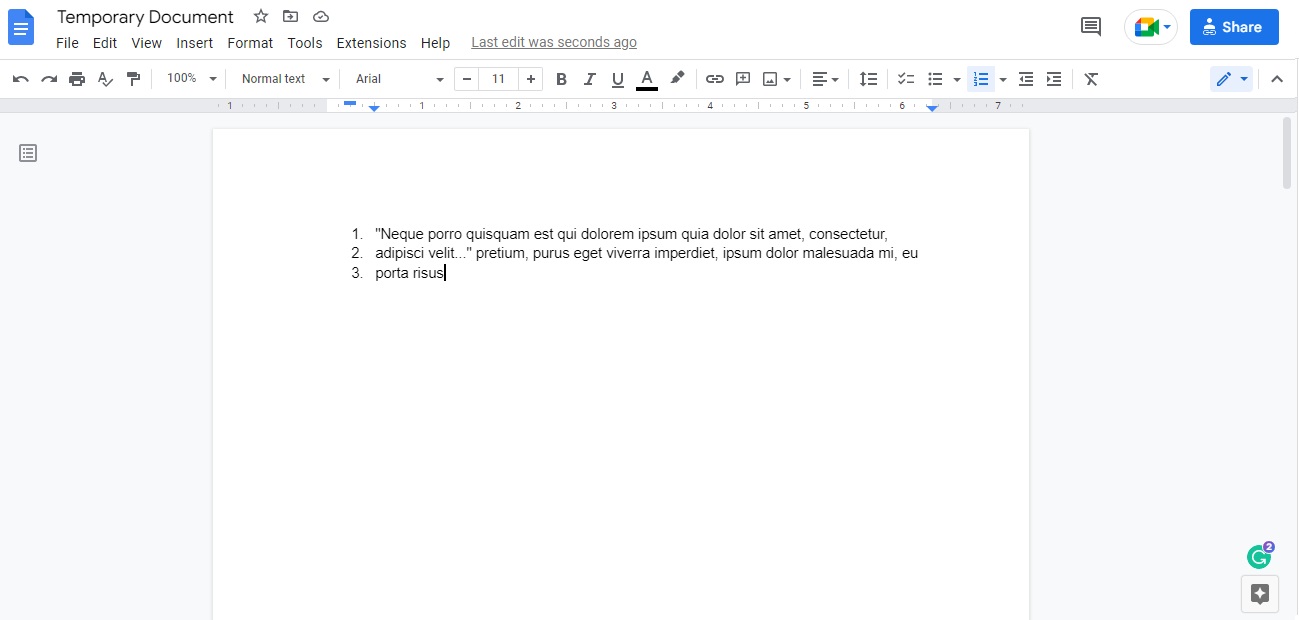
Task: Open the Normal text styles dropdown
Action: pos(285,79)
